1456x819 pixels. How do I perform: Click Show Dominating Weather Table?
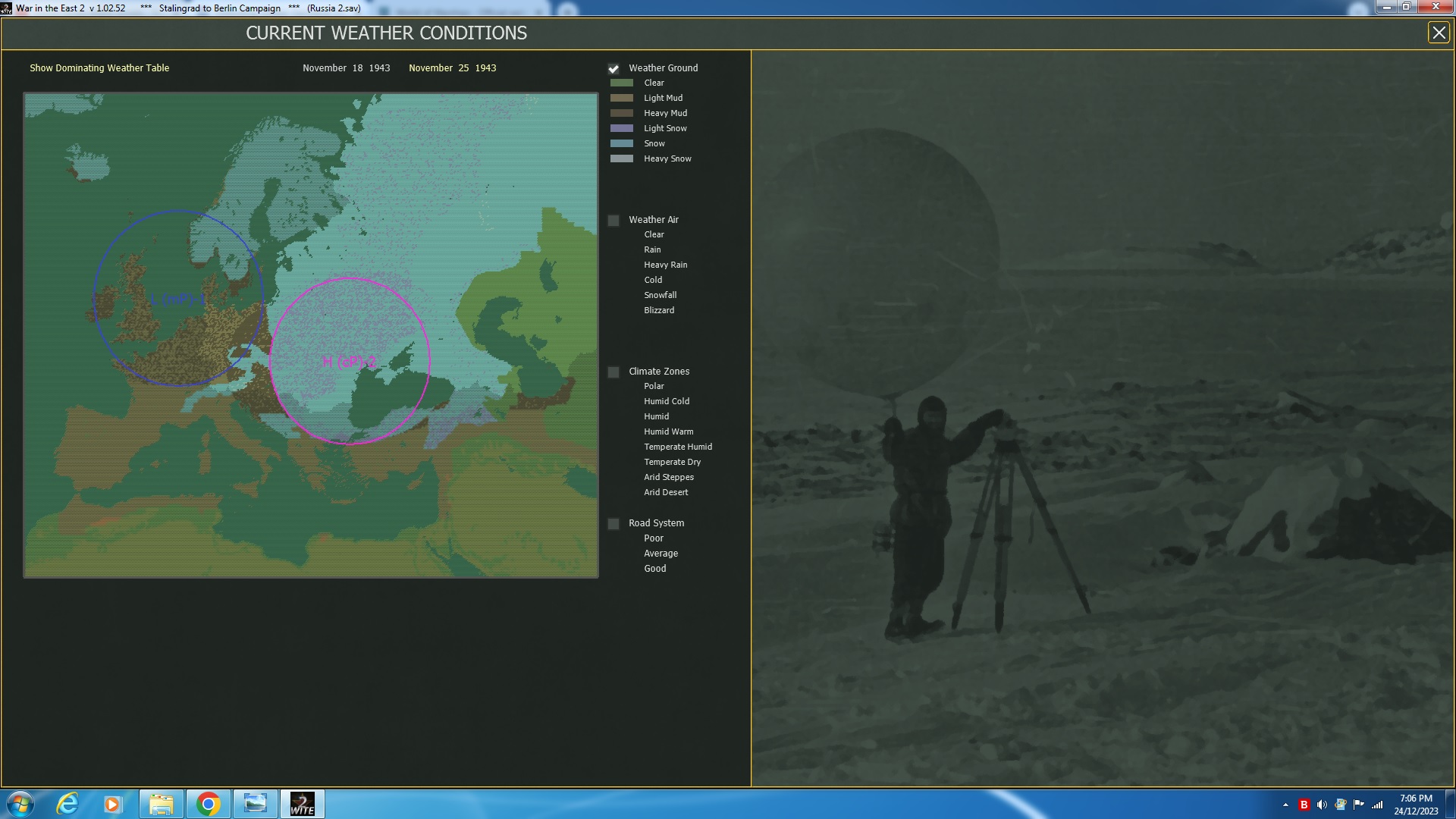99,68
